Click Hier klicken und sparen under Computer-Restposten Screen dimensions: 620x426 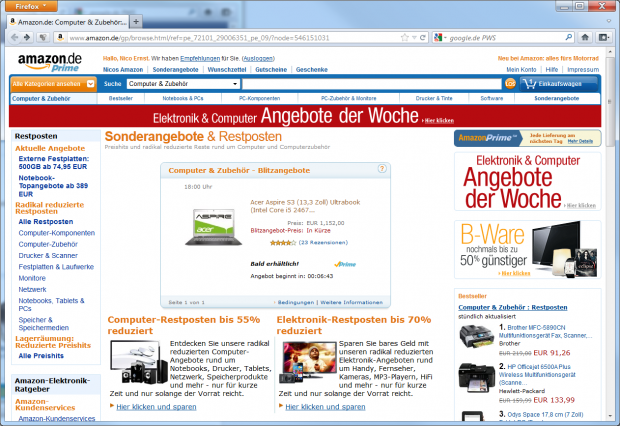pyautogui.click(x=156, y=407)
